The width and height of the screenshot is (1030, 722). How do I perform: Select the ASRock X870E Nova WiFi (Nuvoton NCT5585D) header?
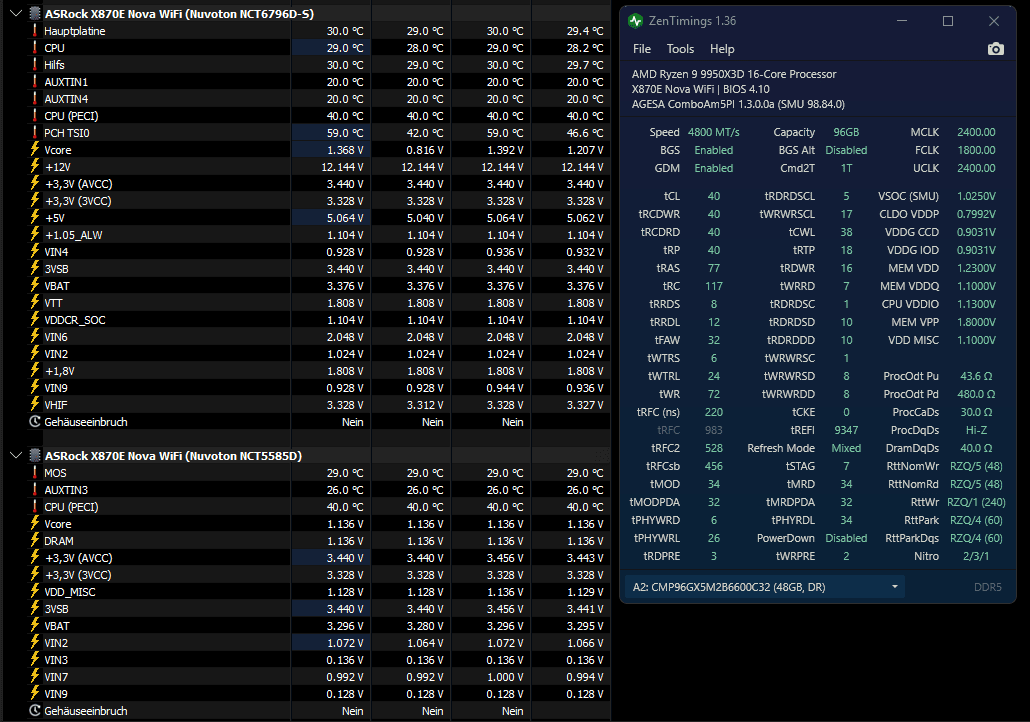pos(173,455)
